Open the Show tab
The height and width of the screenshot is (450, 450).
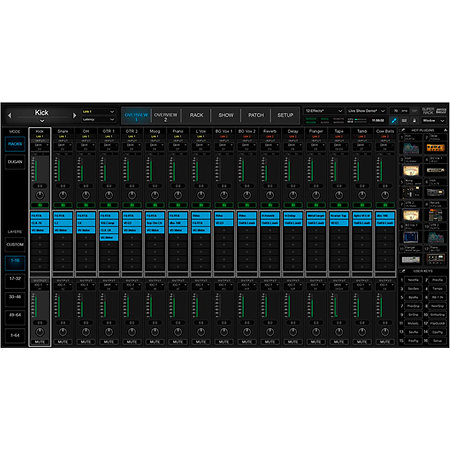point(226,115)
